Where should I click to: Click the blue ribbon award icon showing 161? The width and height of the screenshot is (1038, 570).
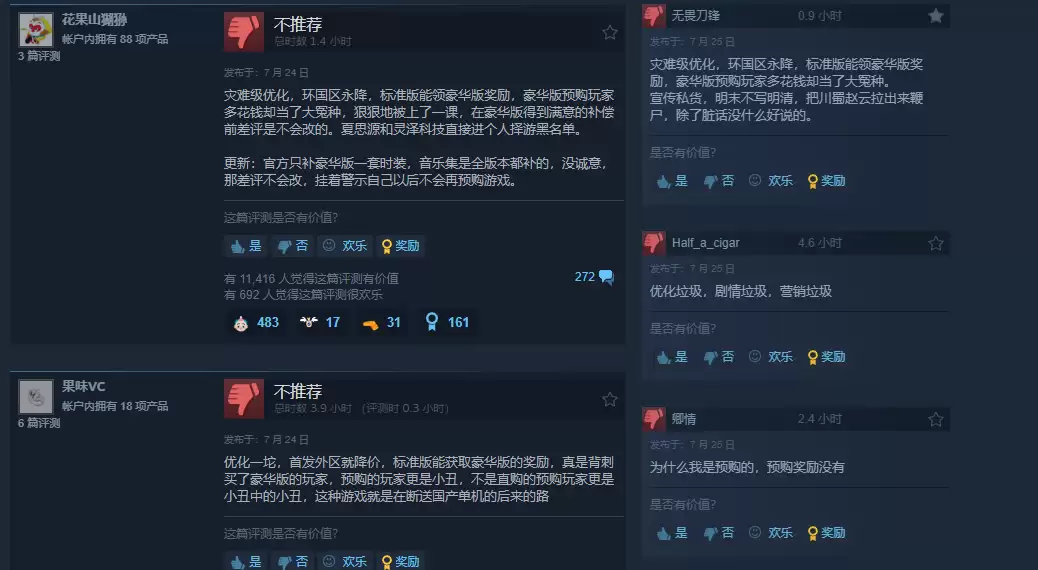coord(432,322)
